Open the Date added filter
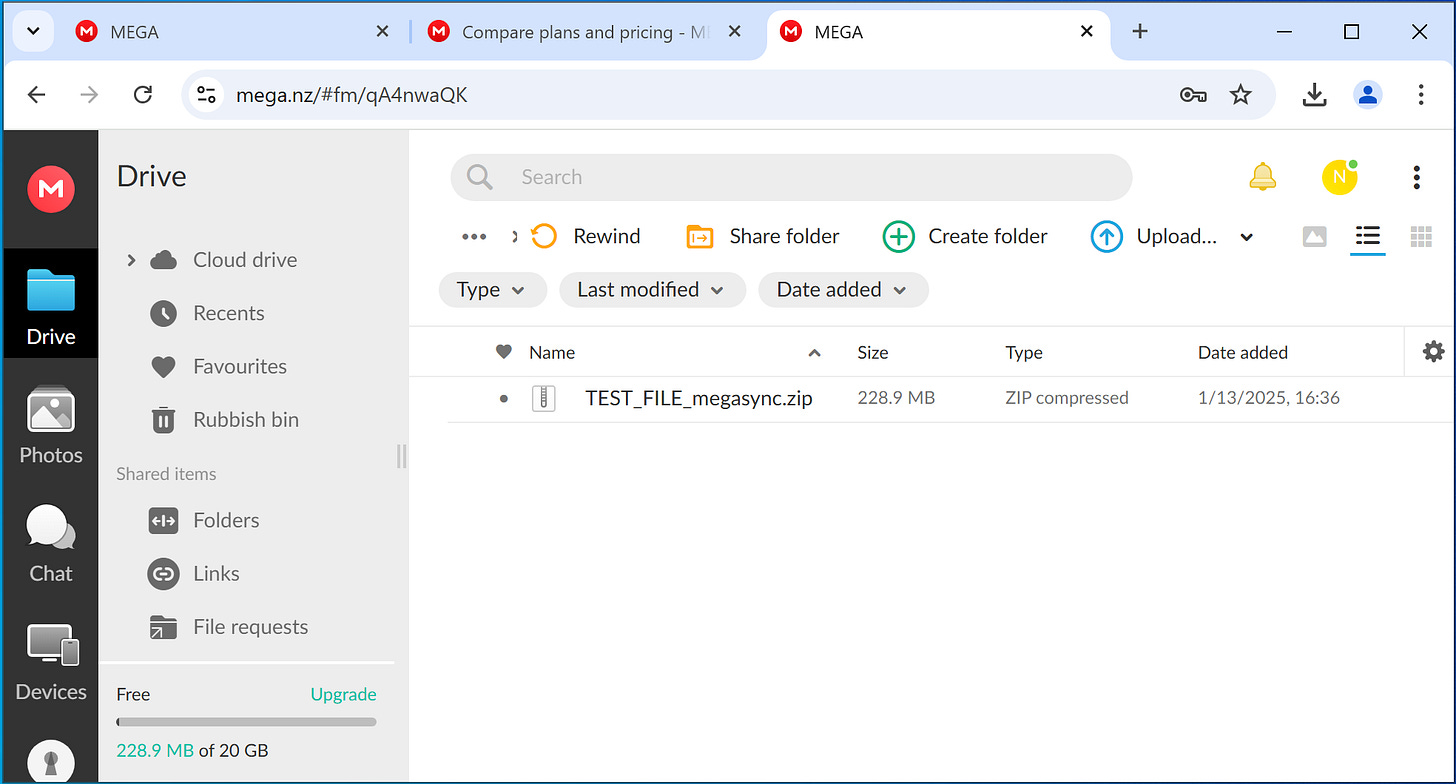Image resolution: width=1456 pixels, height=784 pixels. pyautogui.click(x=843, y=290)
